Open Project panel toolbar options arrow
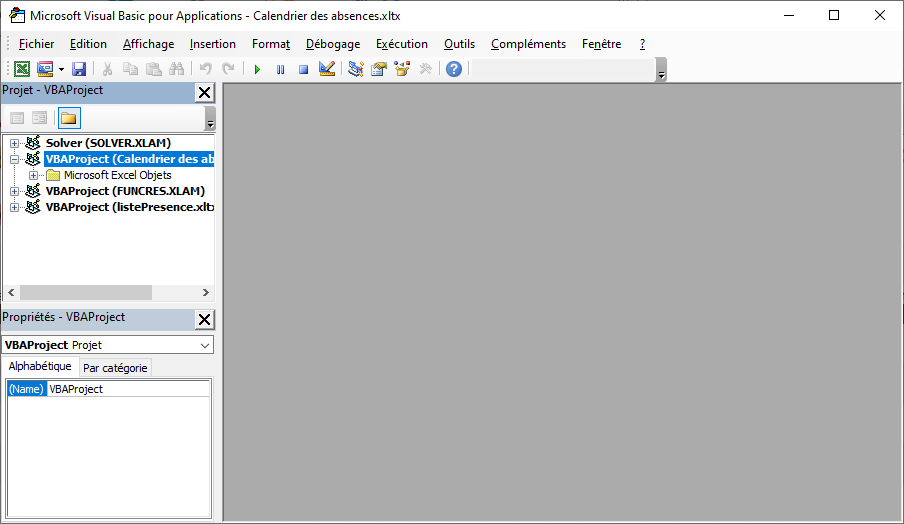The height and width of the screenshot is (524, 904). pyautogui.click(x=210, y=118)
